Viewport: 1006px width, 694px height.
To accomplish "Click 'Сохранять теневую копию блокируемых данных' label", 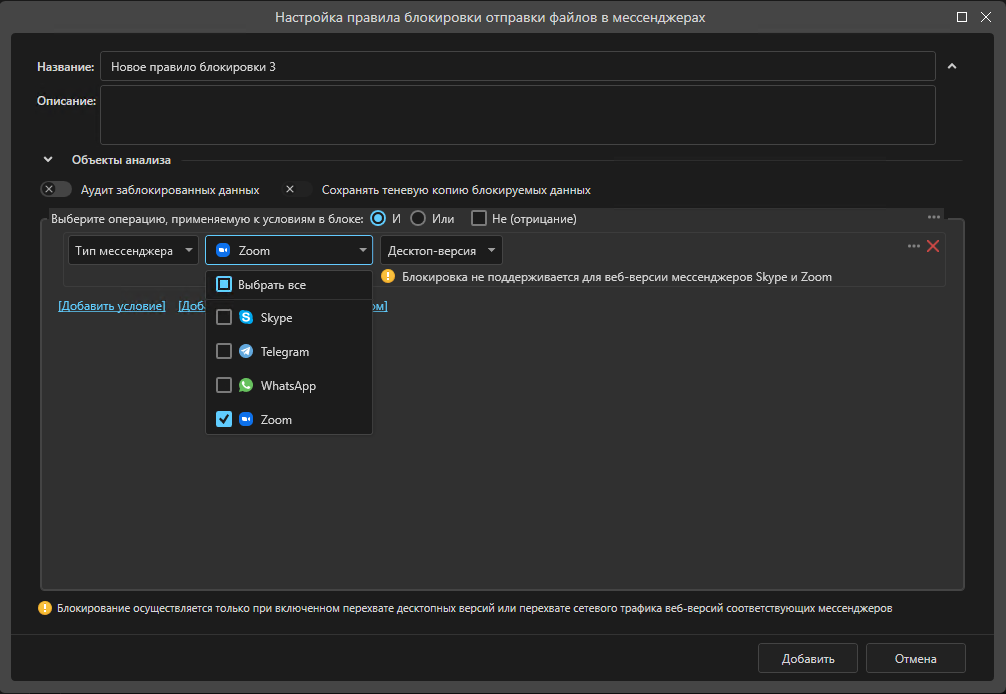I will tap(456, 190).
